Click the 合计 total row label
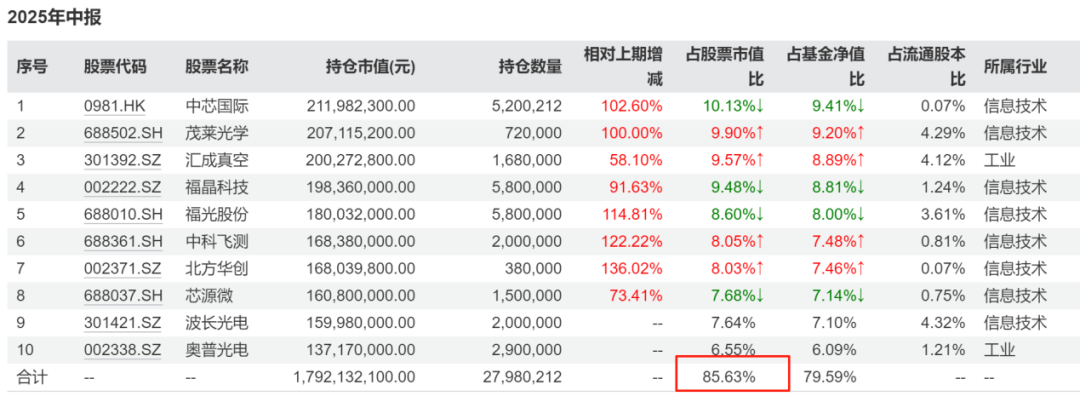The image size is (1080, 402). tap(32, 377)
